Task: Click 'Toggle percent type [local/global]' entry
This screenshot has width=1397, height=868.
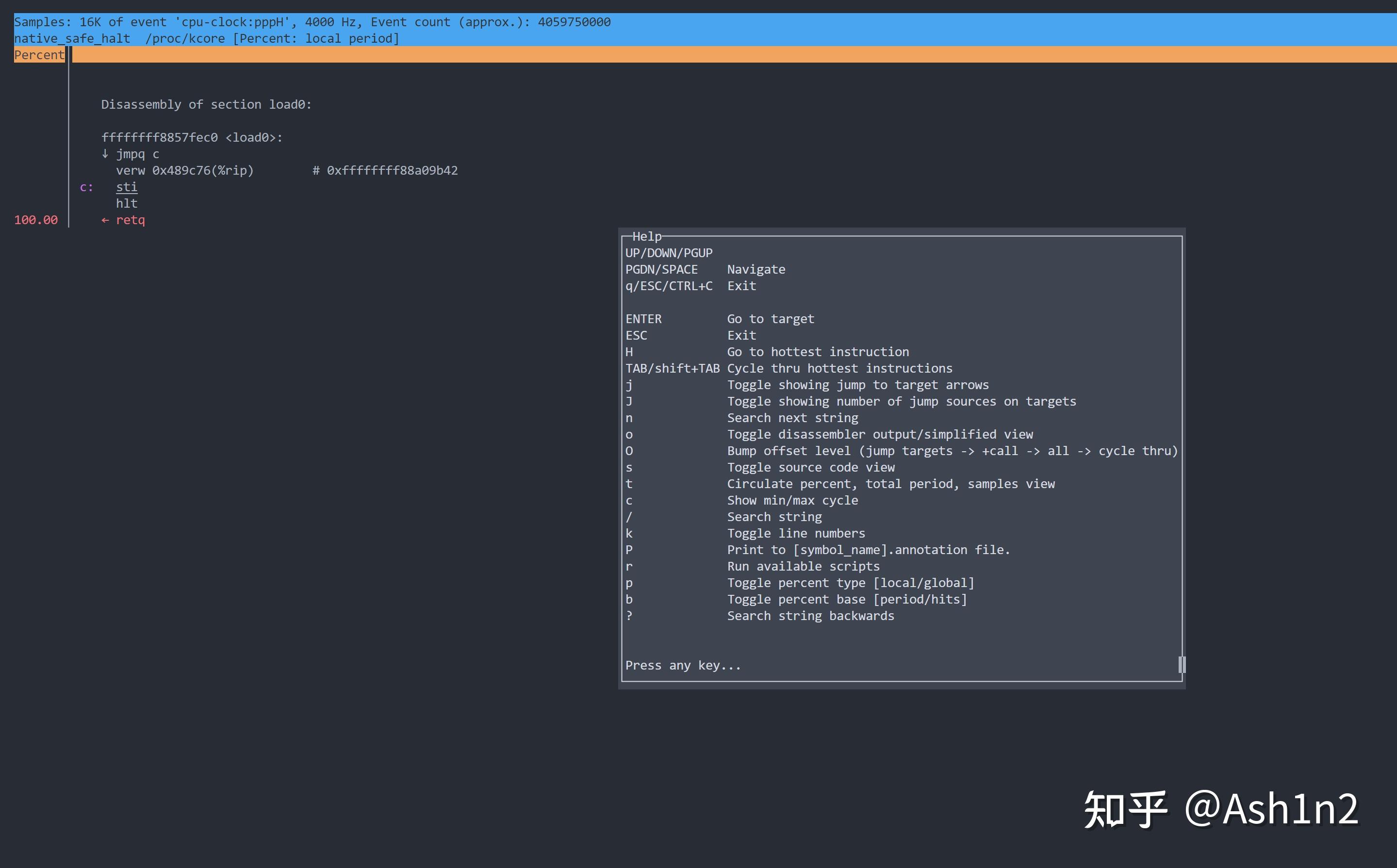Action: [850, 583]
